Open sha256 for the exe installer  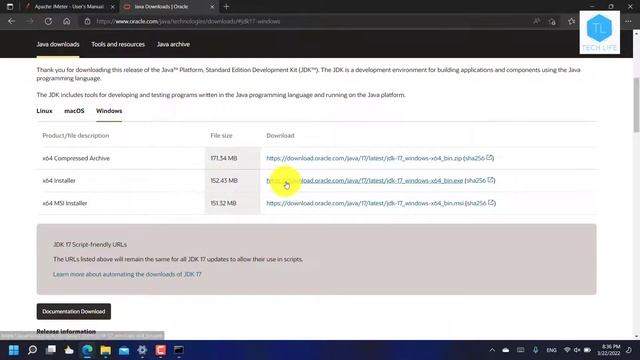480,180
